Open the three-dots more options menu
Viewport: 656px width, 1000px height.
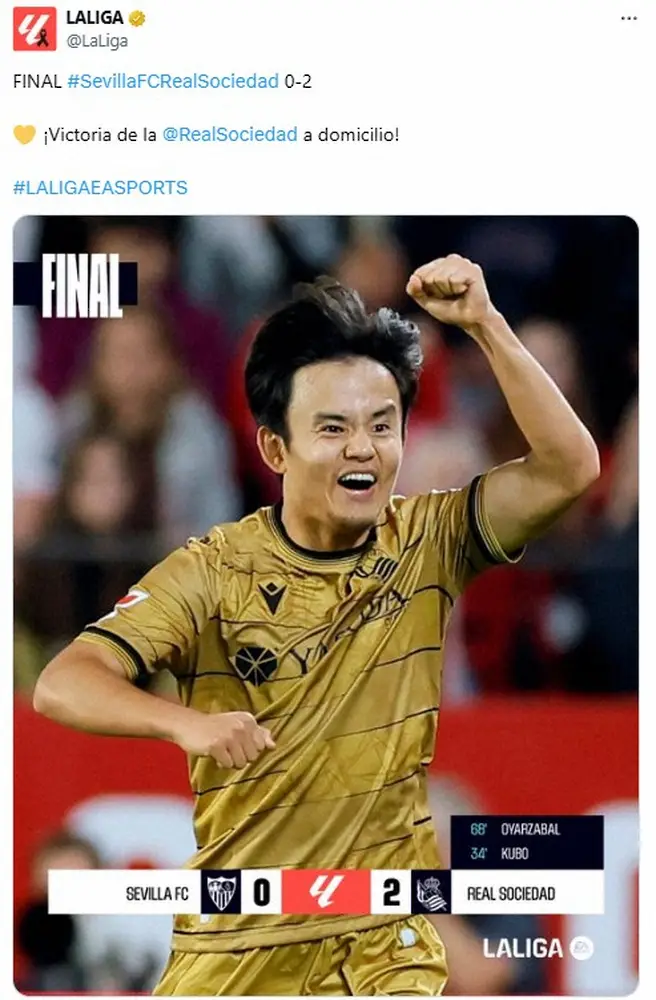[629, 18]
